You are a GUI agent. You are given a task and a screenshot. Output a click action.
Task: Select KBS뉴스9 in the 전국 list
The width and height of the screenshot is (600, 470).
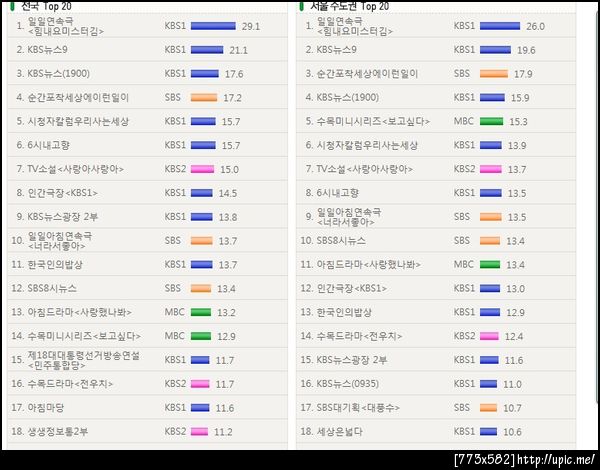coord(47,50)
